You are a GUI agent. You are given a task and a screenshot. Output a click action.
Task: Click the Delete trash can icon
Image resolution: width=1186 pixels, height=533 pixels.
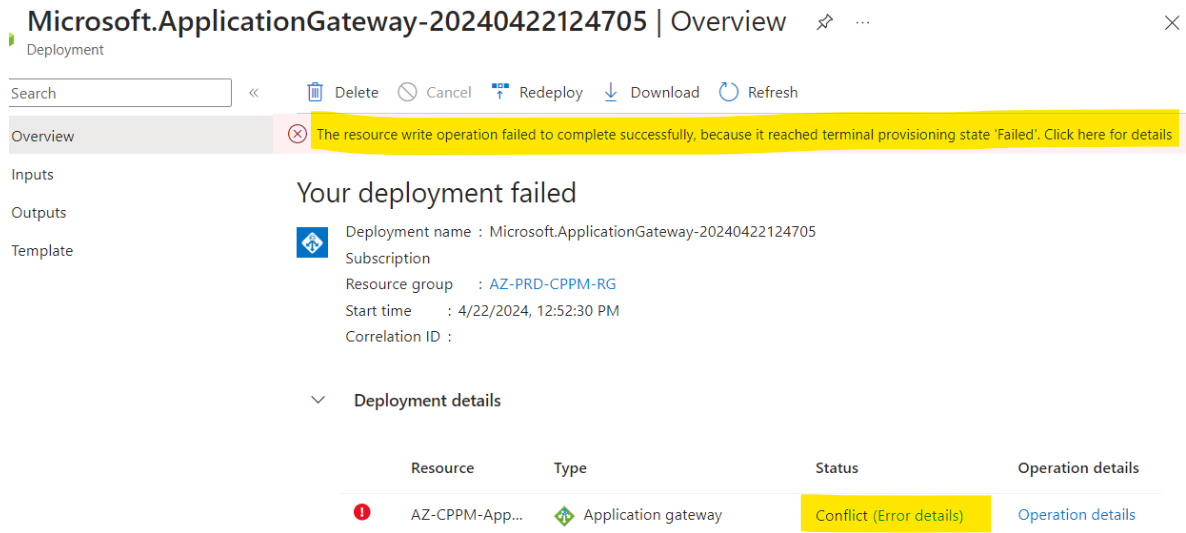pos(315,92)
